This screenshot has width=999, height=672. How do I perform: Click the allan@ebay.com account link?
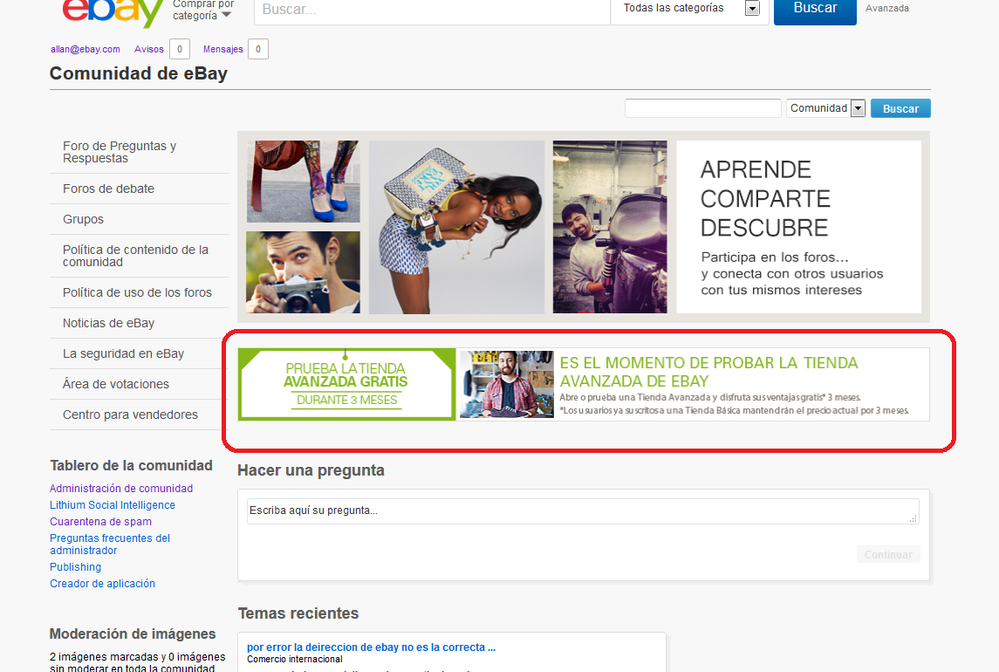(85, 49)
